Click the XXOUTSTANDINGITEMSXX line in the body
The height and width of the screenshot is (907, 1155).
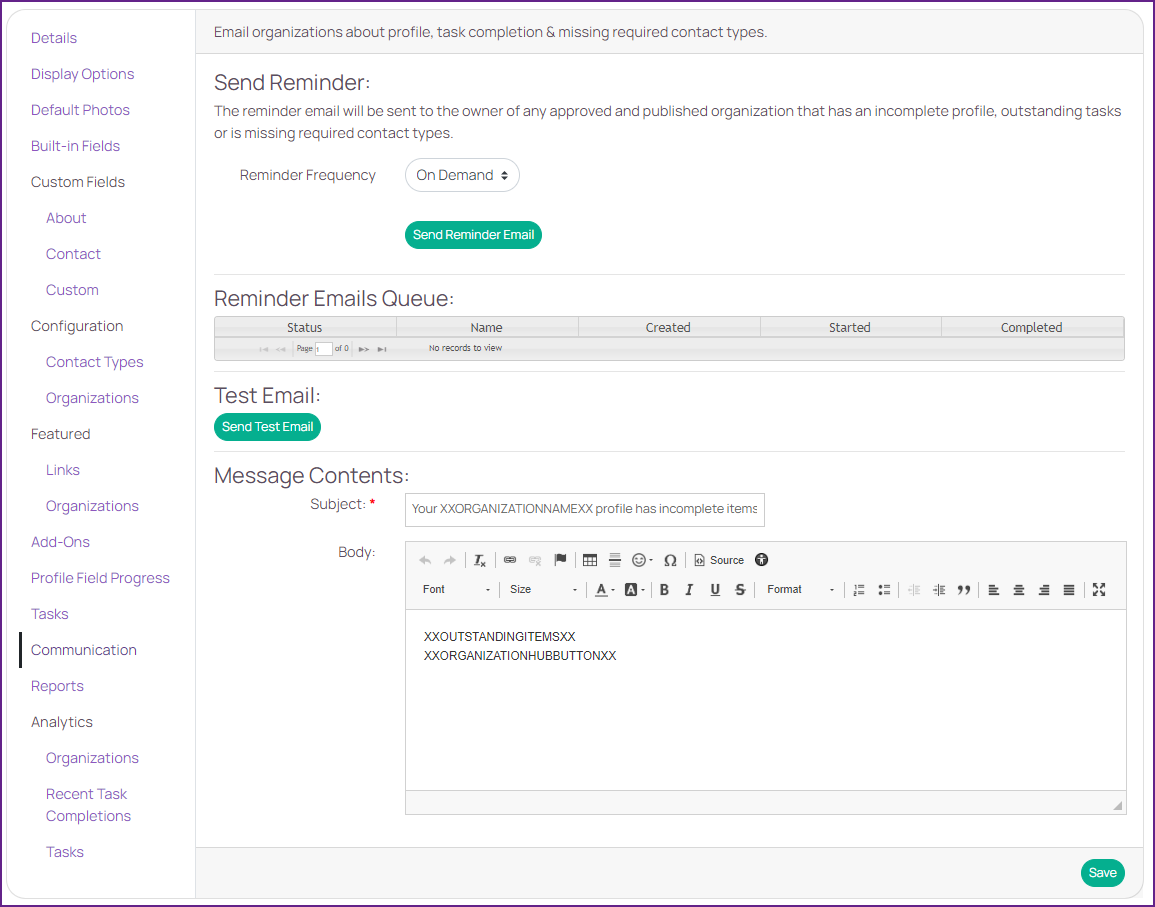click(499, 637)
